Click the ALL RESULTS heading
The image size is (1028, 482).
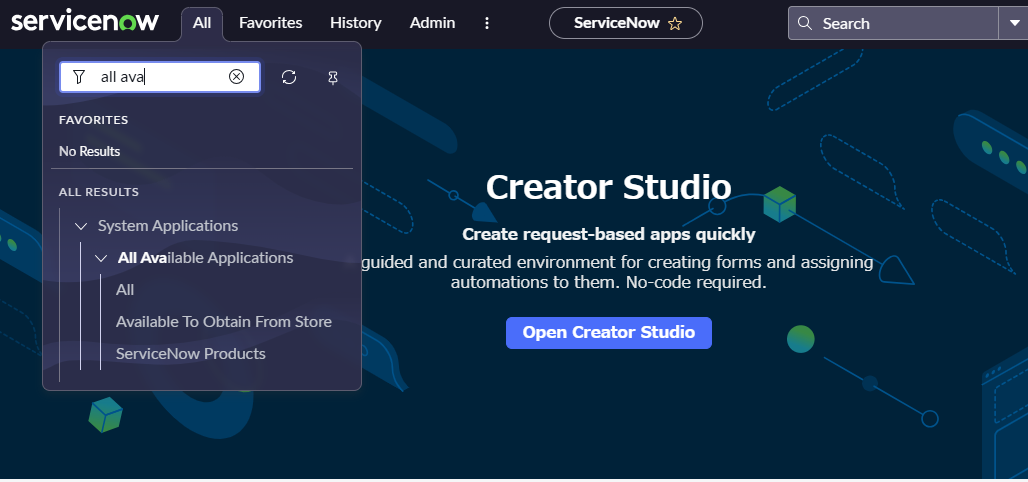(x=99, y=192)
